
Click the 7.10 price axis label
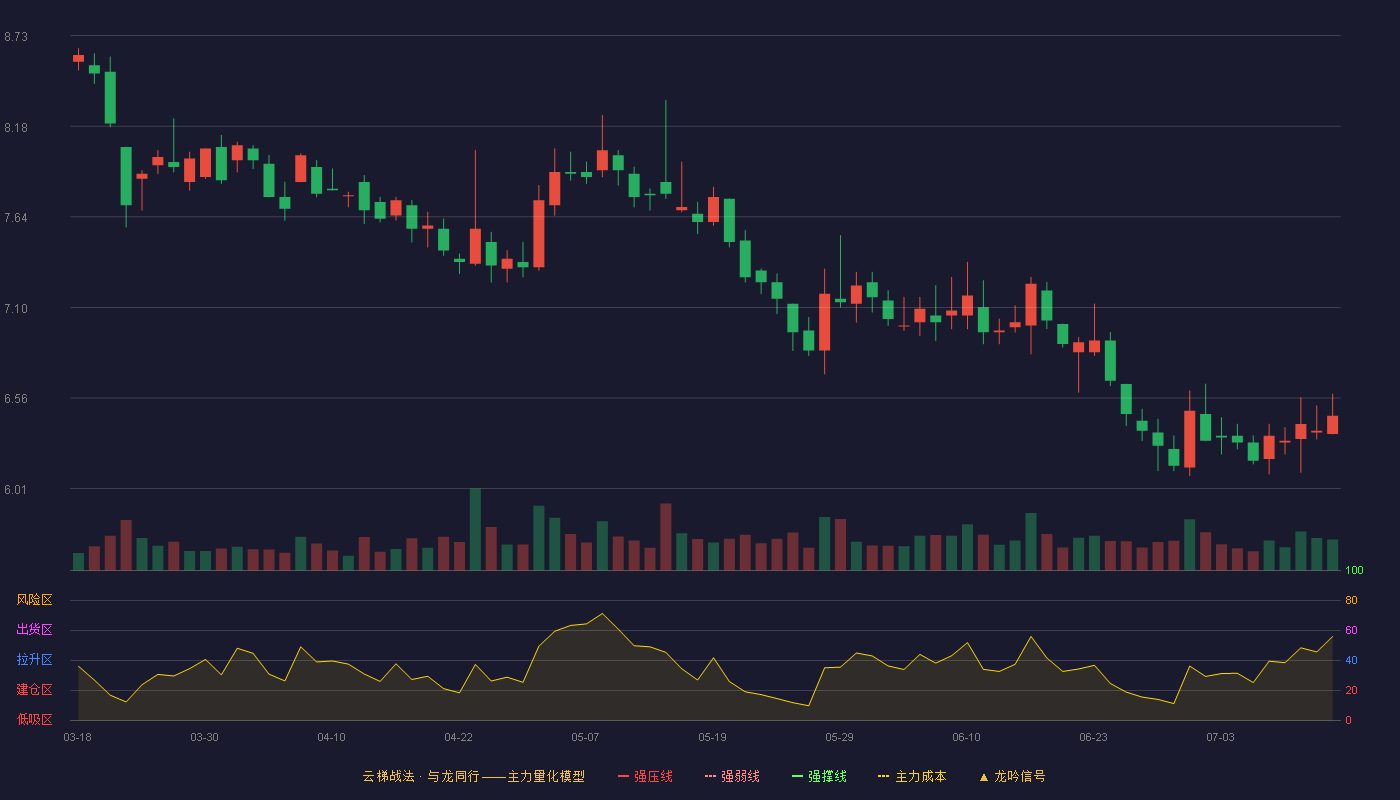pos(16,309)
